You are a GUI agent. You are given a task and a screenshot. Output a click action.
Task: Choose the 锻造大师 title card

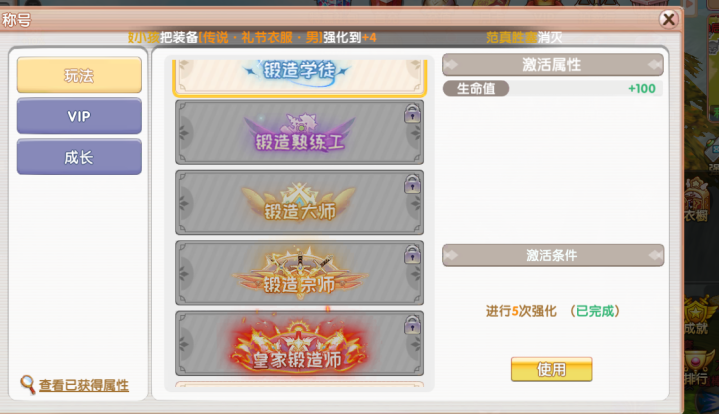(299, 202)
